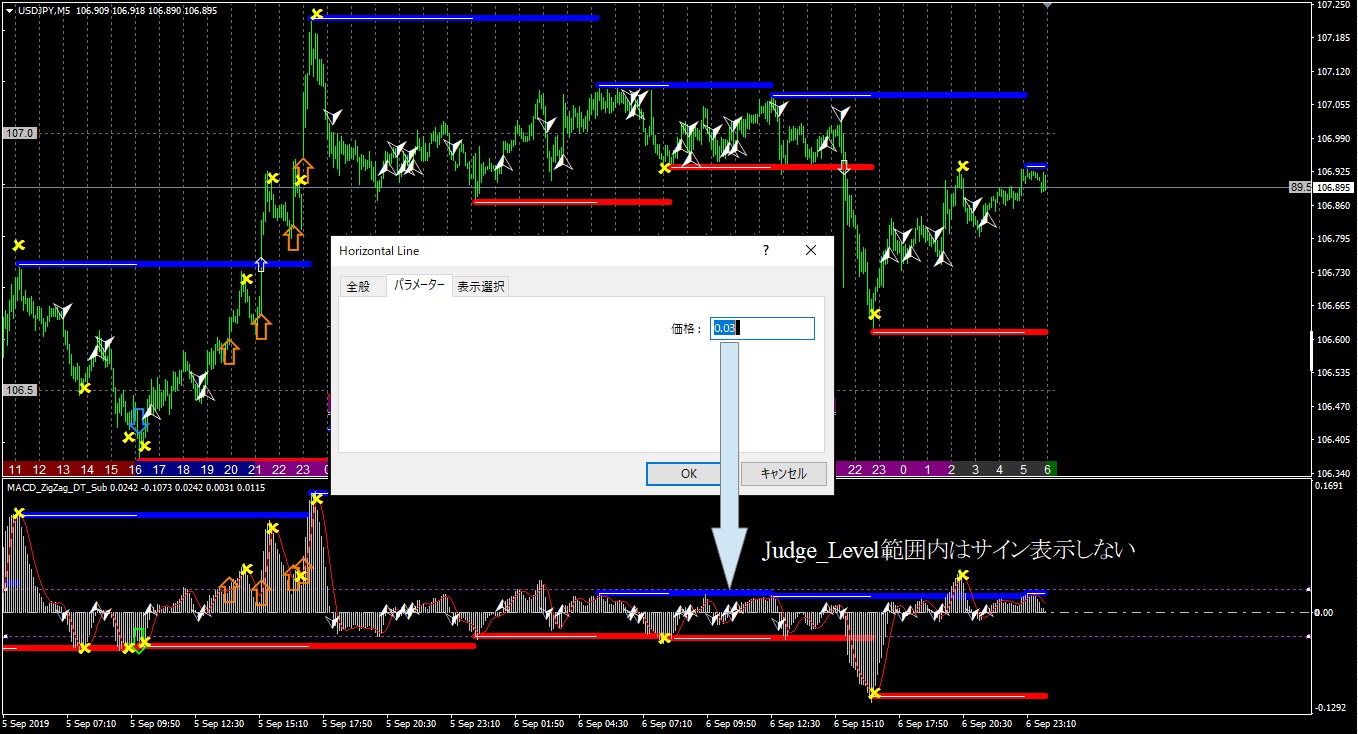This screenshot has height=734, width=1358.
Task: Click the 5 Sep 17:50 time label
Action: click(x=346, y=724)
